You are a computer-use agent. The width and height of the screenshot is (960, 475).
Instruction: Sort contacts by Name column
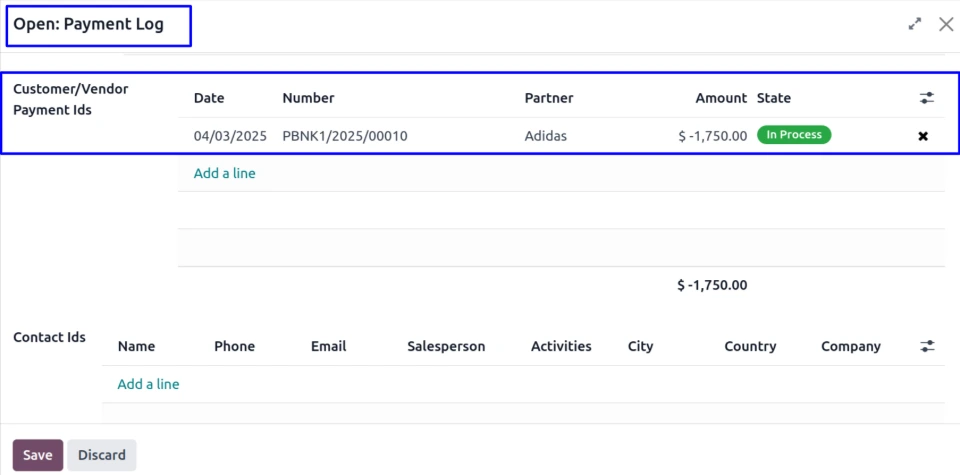[x=136, y=346]
